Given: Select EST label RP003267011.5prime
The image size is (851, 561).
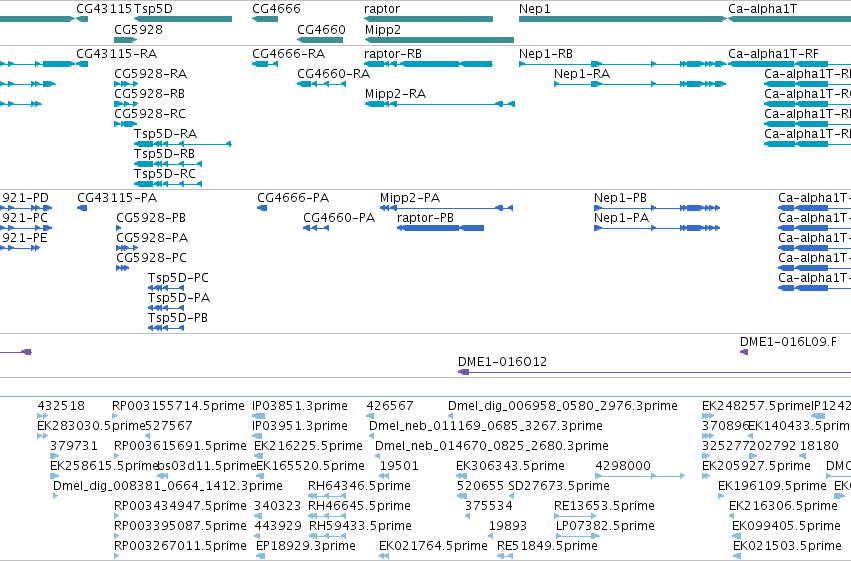Looking at the screenshot, I should (x=180, y=546).
